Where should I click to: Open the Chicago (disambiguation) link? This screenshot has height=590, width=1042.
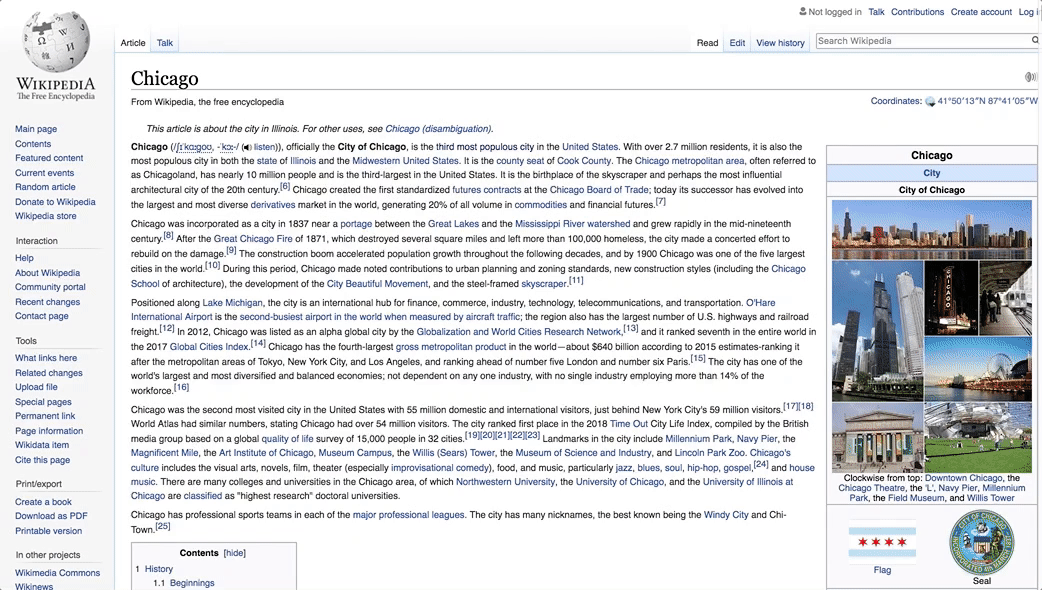(x=438, y=129)
